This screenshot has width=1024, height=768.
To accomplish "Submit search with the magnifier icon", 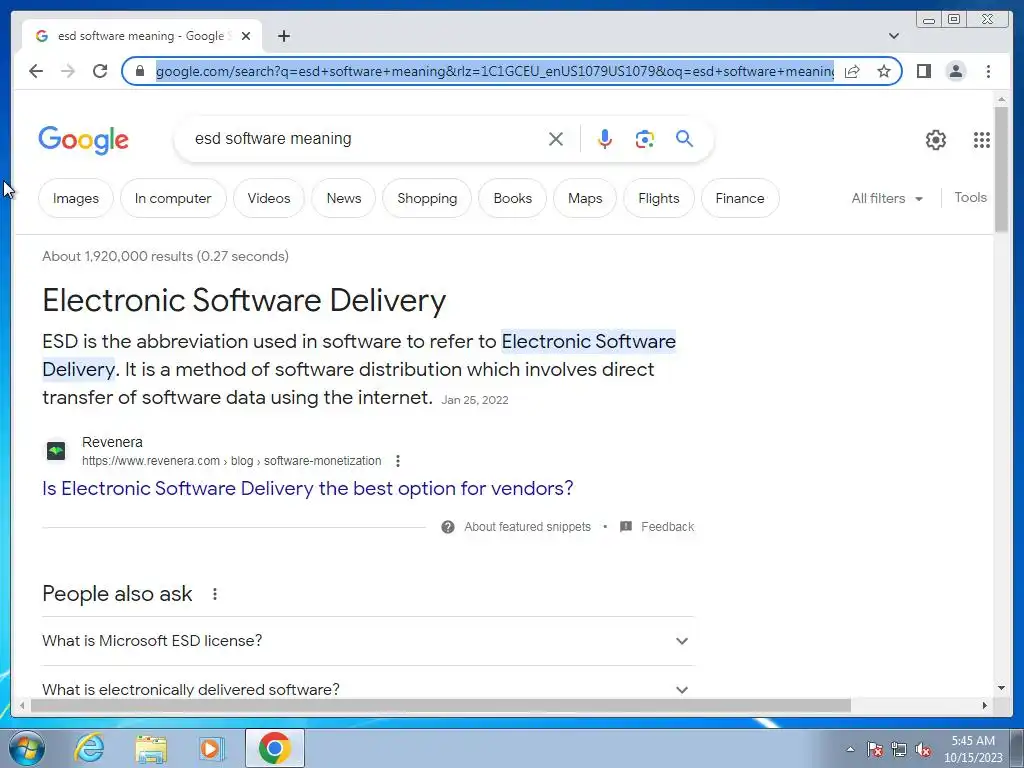I will (x=684, y=138).
